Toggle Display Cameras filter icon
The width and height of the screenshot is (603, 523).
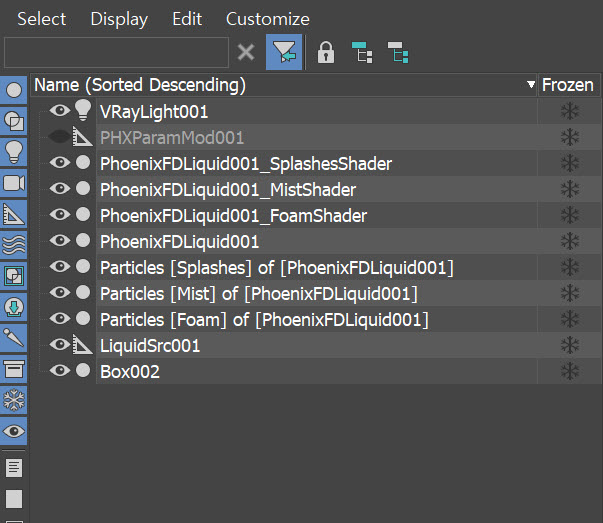point(14,183)
